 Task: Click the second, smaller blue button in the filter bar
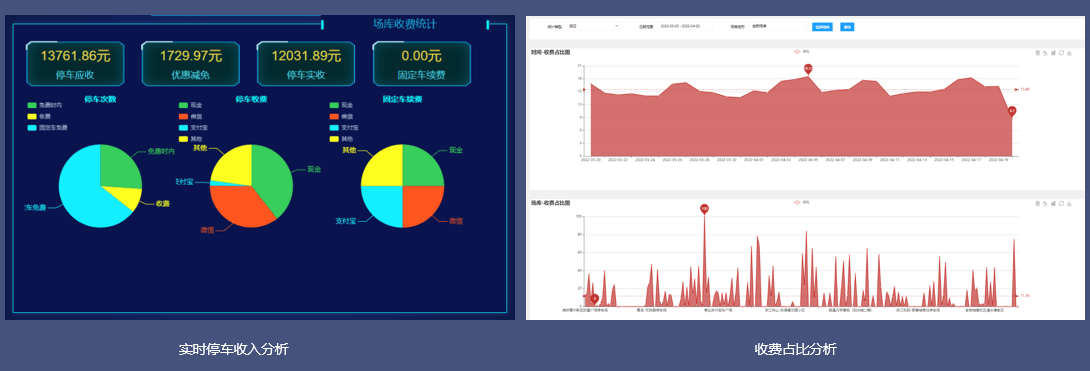pos(847,27)
